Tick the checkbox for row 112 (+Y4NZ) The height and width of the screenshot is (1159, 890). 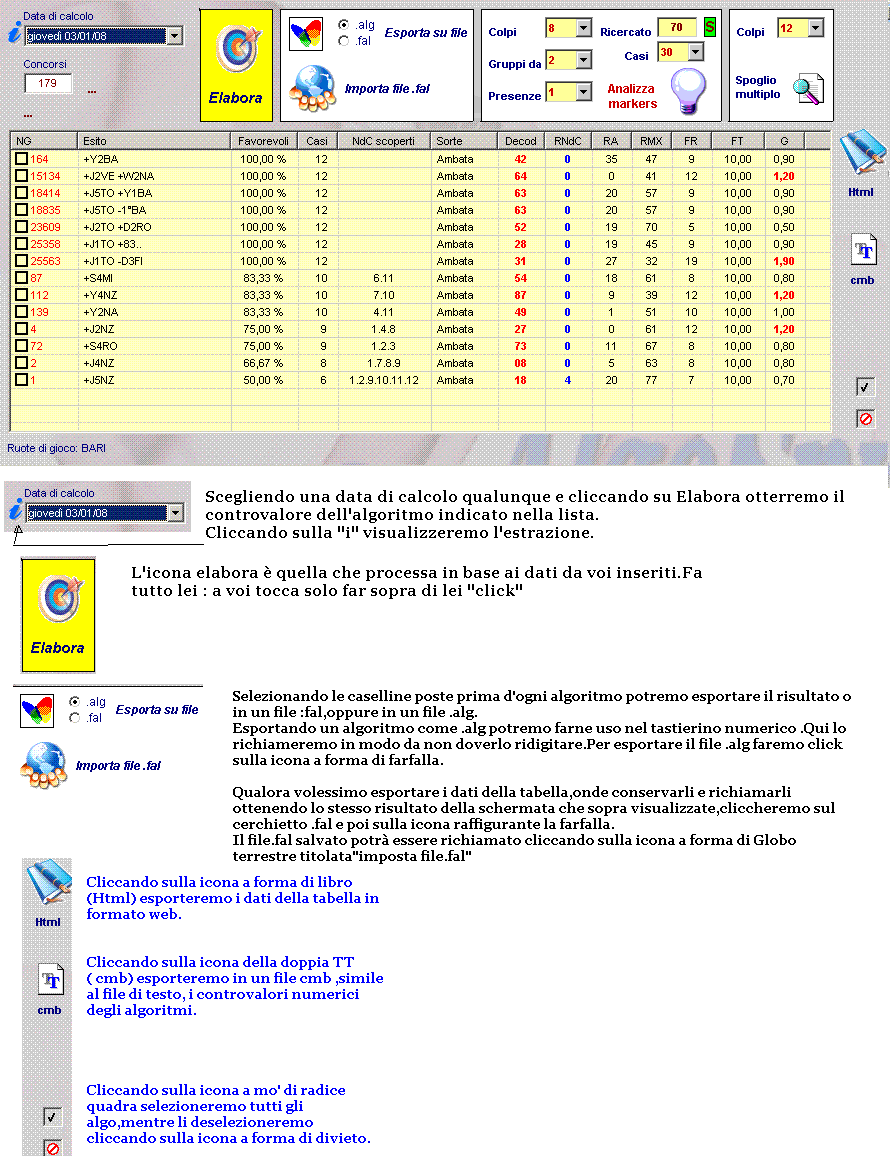click(x=21, y=294)
